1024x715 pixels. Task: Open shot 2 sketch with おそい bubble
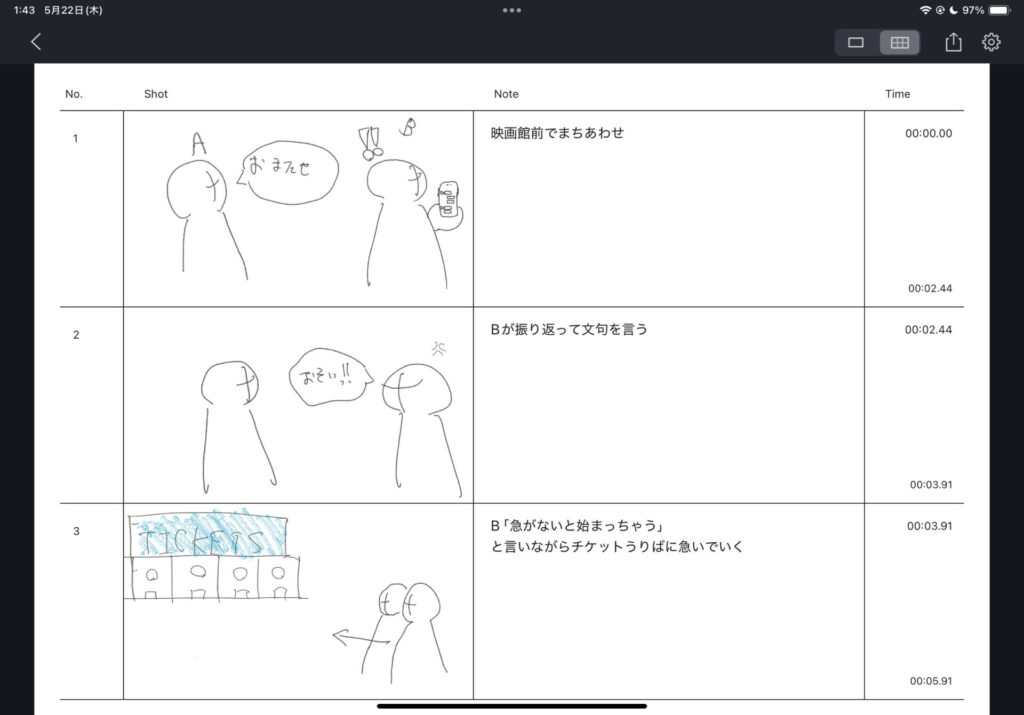point(298,405)
